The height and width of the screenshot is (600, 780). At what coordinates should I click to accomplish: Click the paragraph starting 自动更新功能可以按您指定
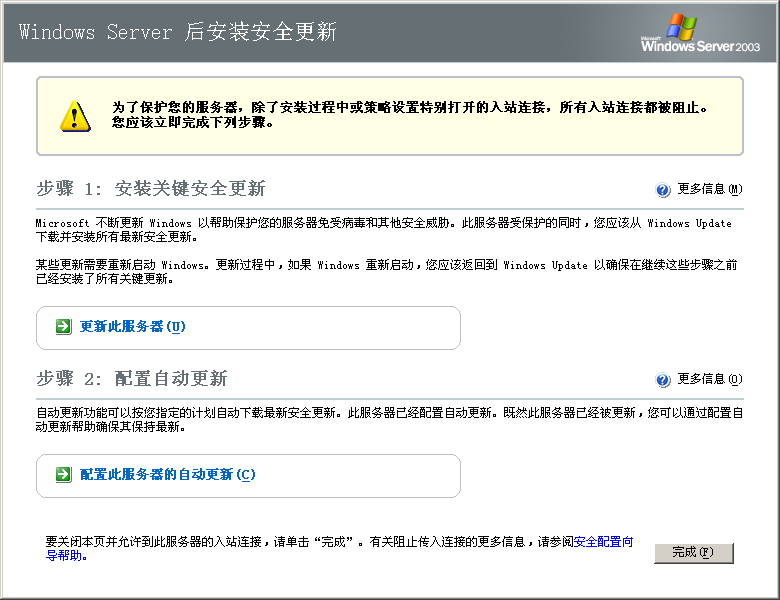tap(390, 419)
